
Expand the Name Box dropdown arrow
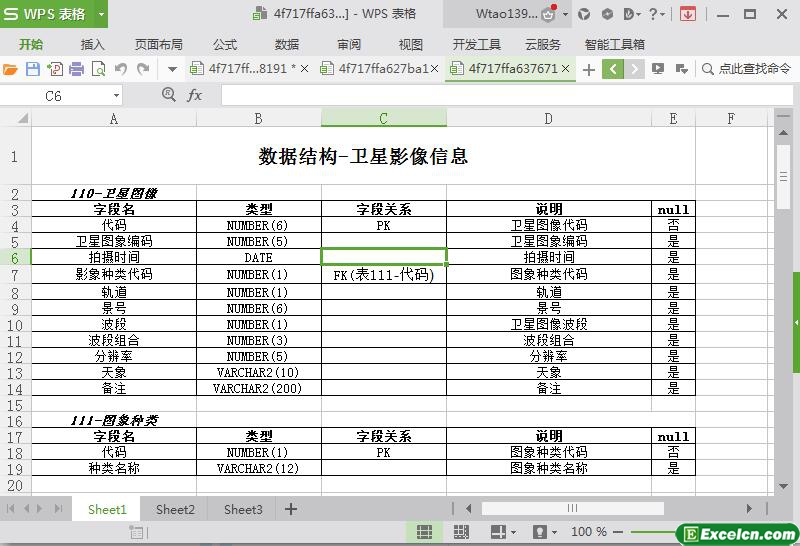116,96
